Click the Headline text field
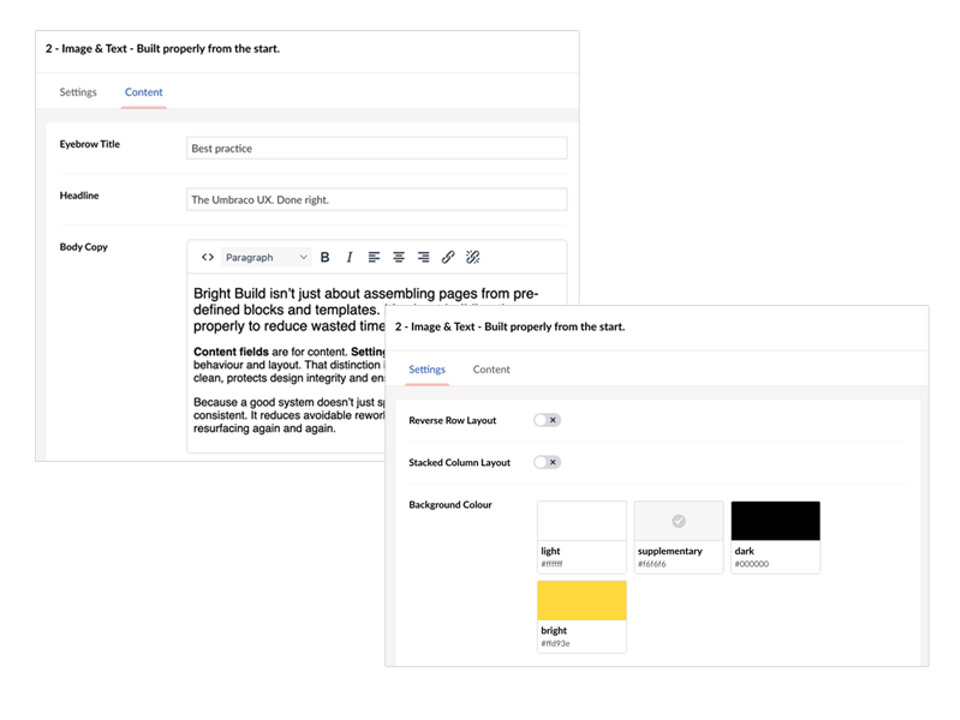This screenshot has height=720, width=960. click(x=377, y=199)
